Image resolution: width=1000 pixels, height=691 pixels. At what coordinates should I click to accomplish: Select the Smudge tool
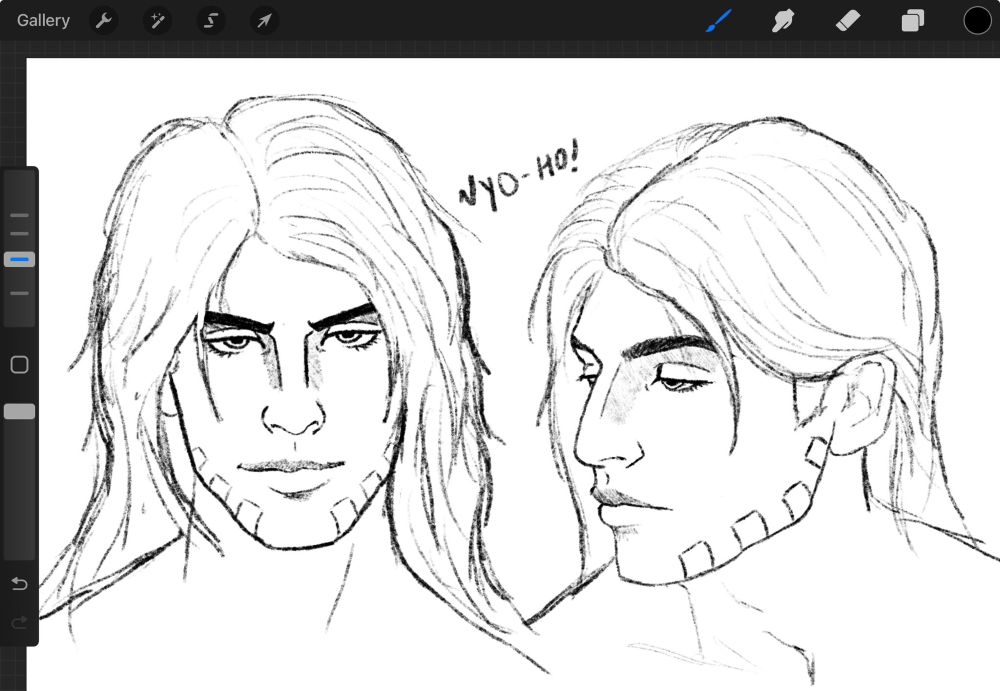tap(783, 21)
